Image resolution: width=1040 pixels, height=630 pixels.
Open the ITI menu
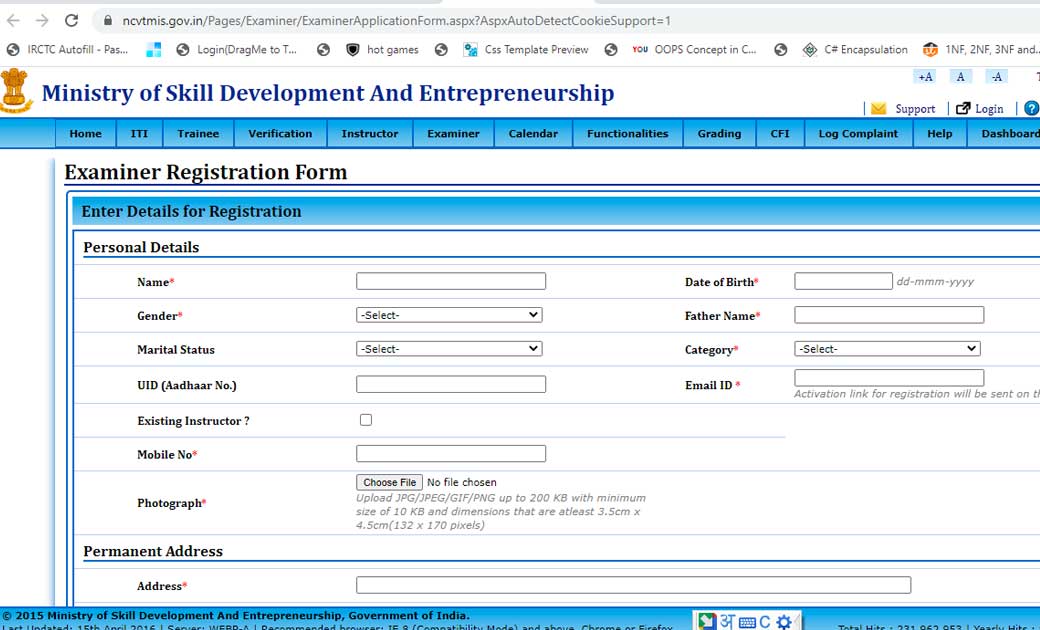[x=139, y=133]
